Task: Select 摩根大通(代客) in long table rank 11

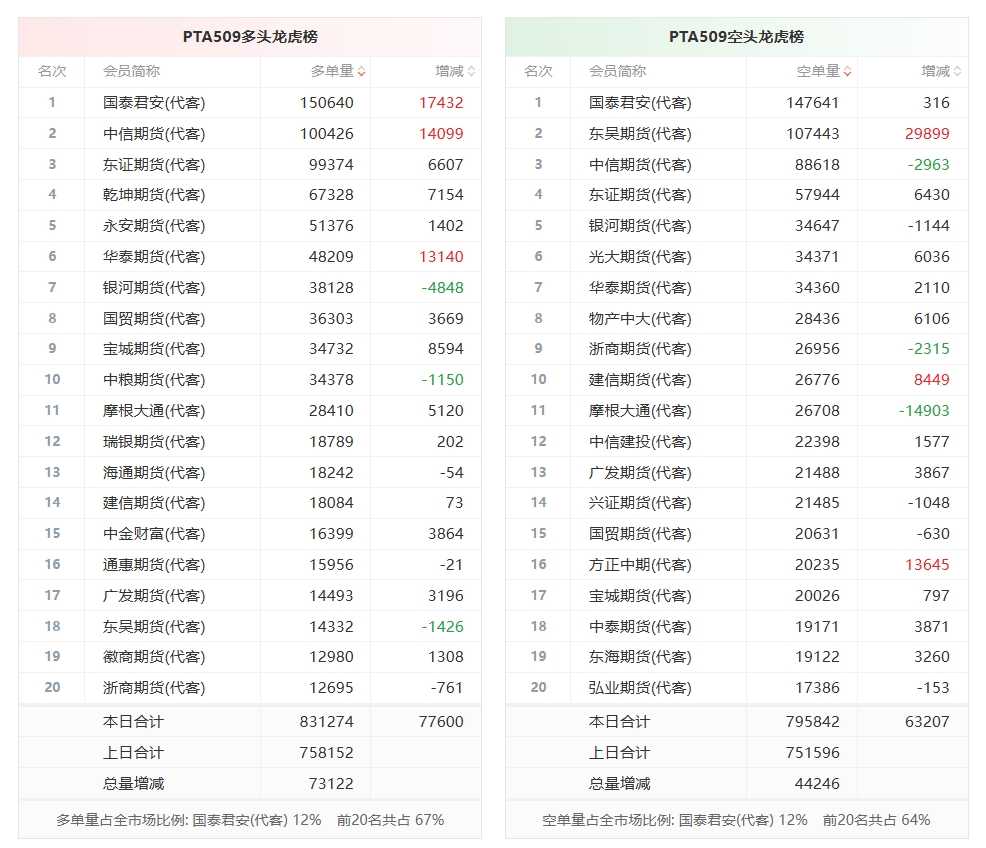Action: (x=154, y=410)
